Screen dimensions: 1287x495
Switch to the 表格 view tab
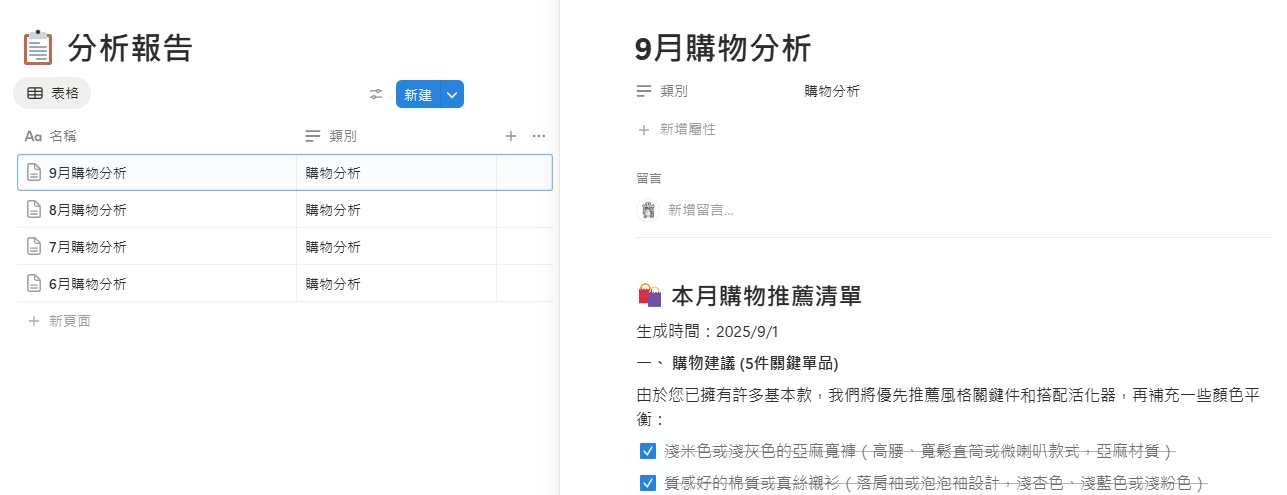click(52, 93)
